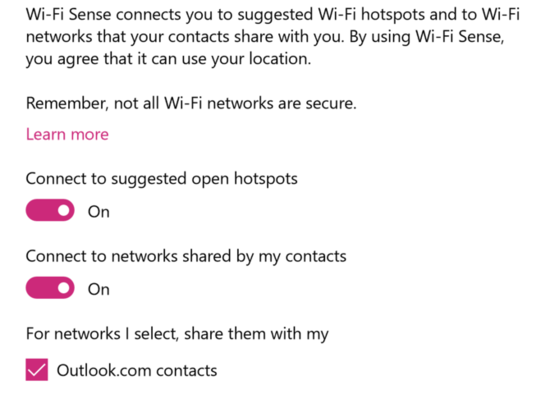This screenshot has width=550, height=413.
Task: Open the Learn more link
Action: (67, 134)
